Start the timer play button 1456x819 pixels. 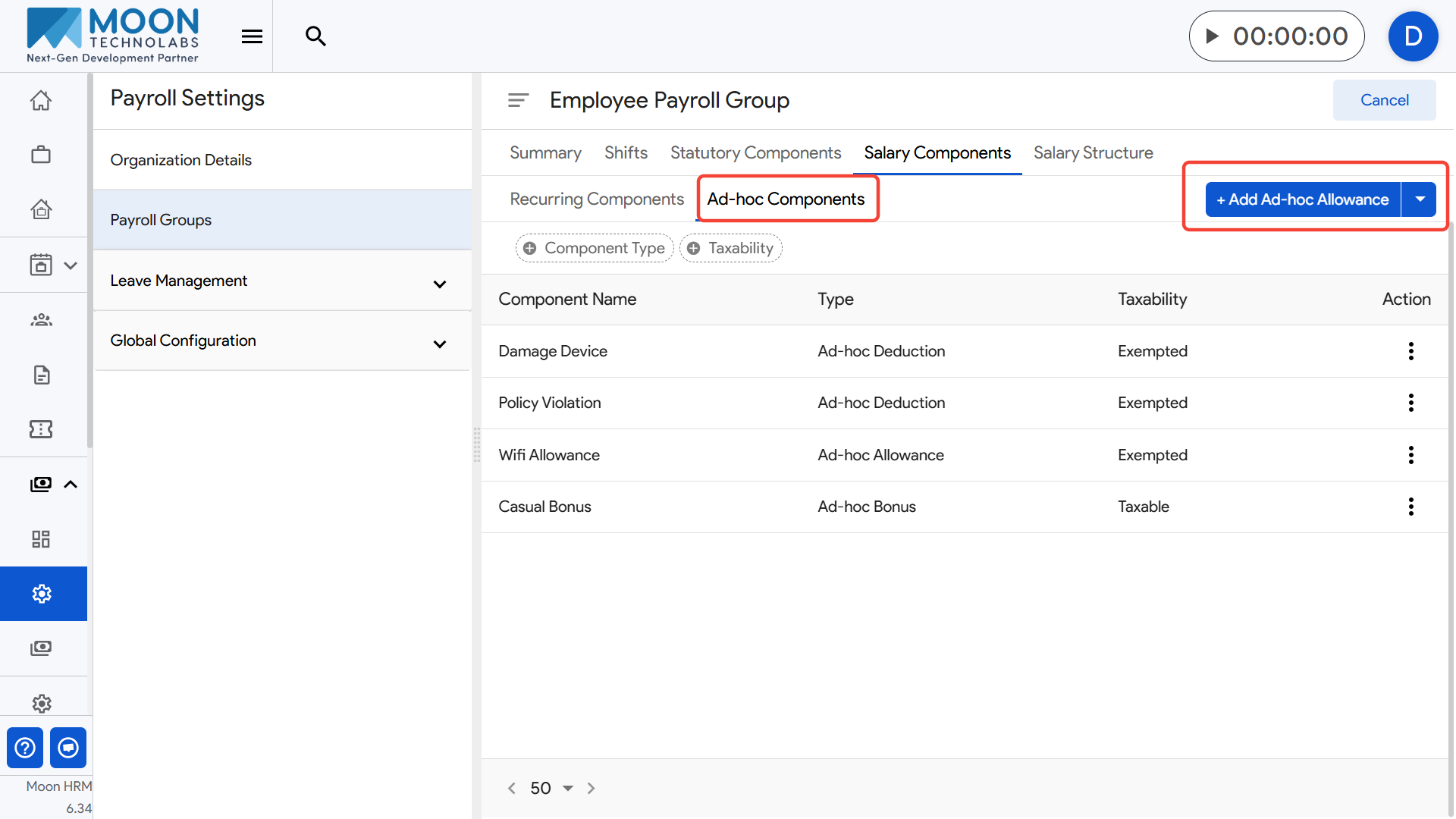point(1212,36)
